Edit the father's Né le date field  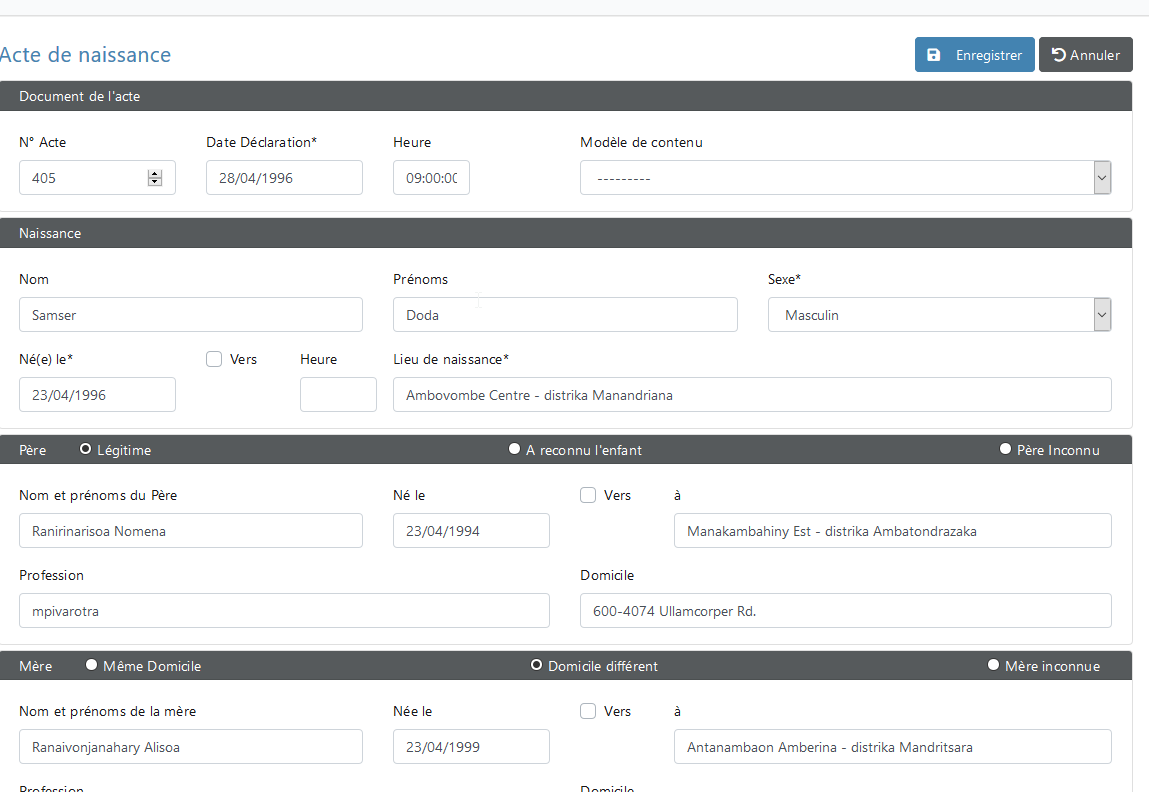click(x=471, y=531)
